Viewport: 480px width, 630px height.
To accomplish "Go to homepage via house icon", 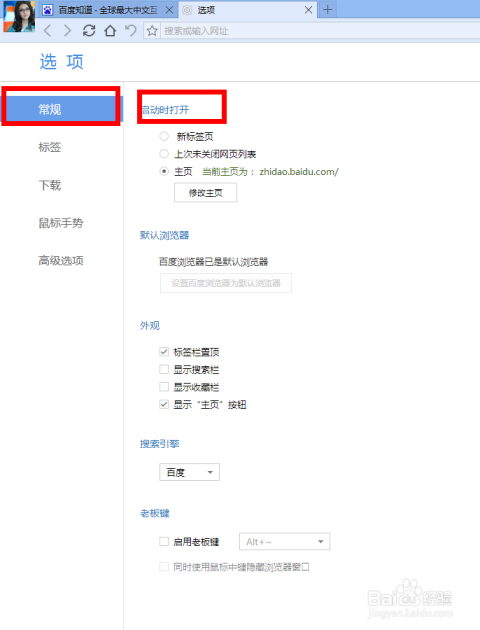I will [x=110, y=31].
